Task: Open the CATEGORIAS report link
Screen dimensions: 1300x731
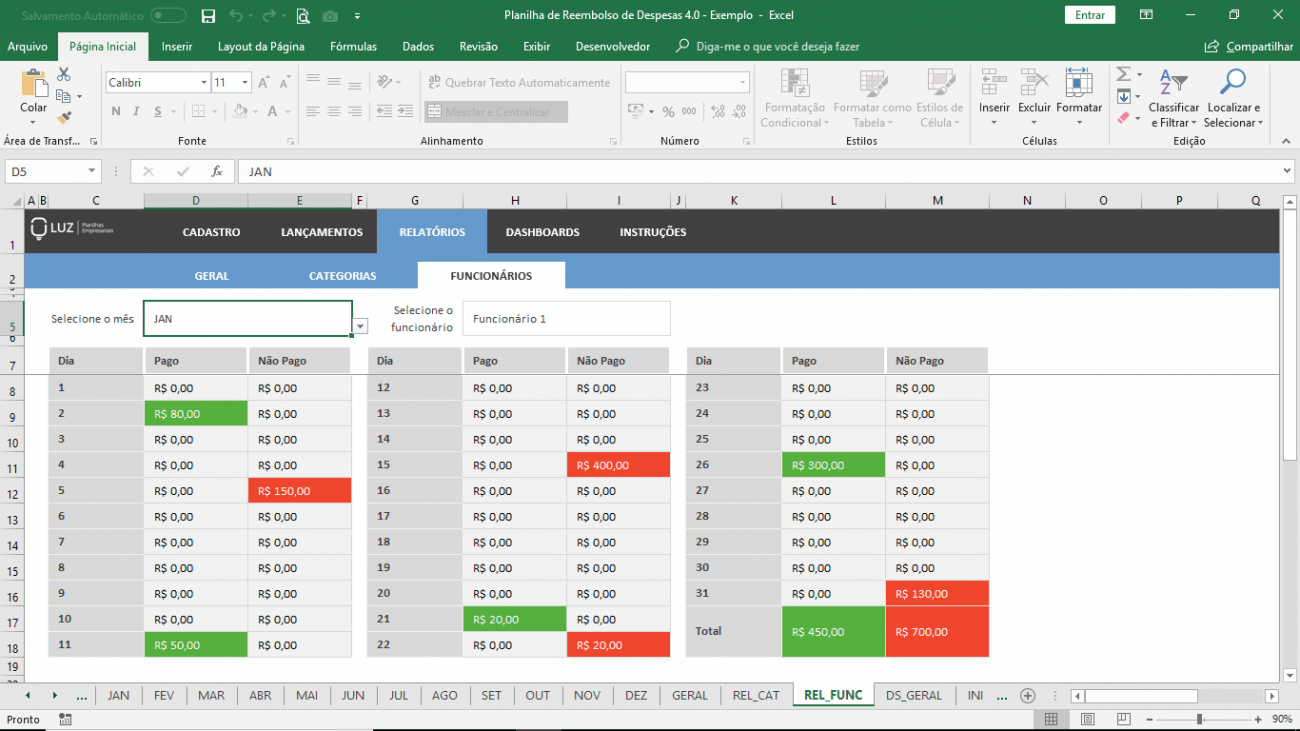Action: pyautogui.click(x=342, y=276)
